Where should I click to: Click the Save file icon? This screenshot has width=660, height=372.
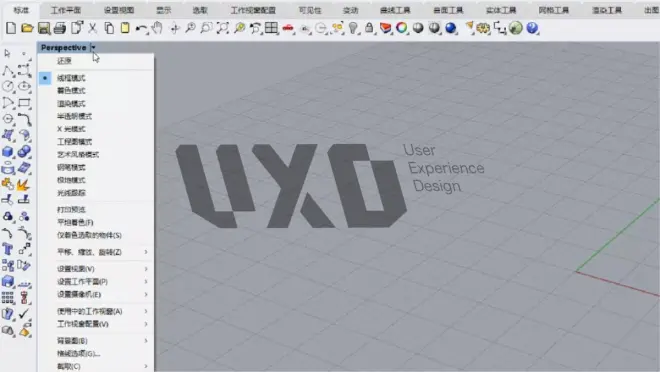tap(43, 28)
